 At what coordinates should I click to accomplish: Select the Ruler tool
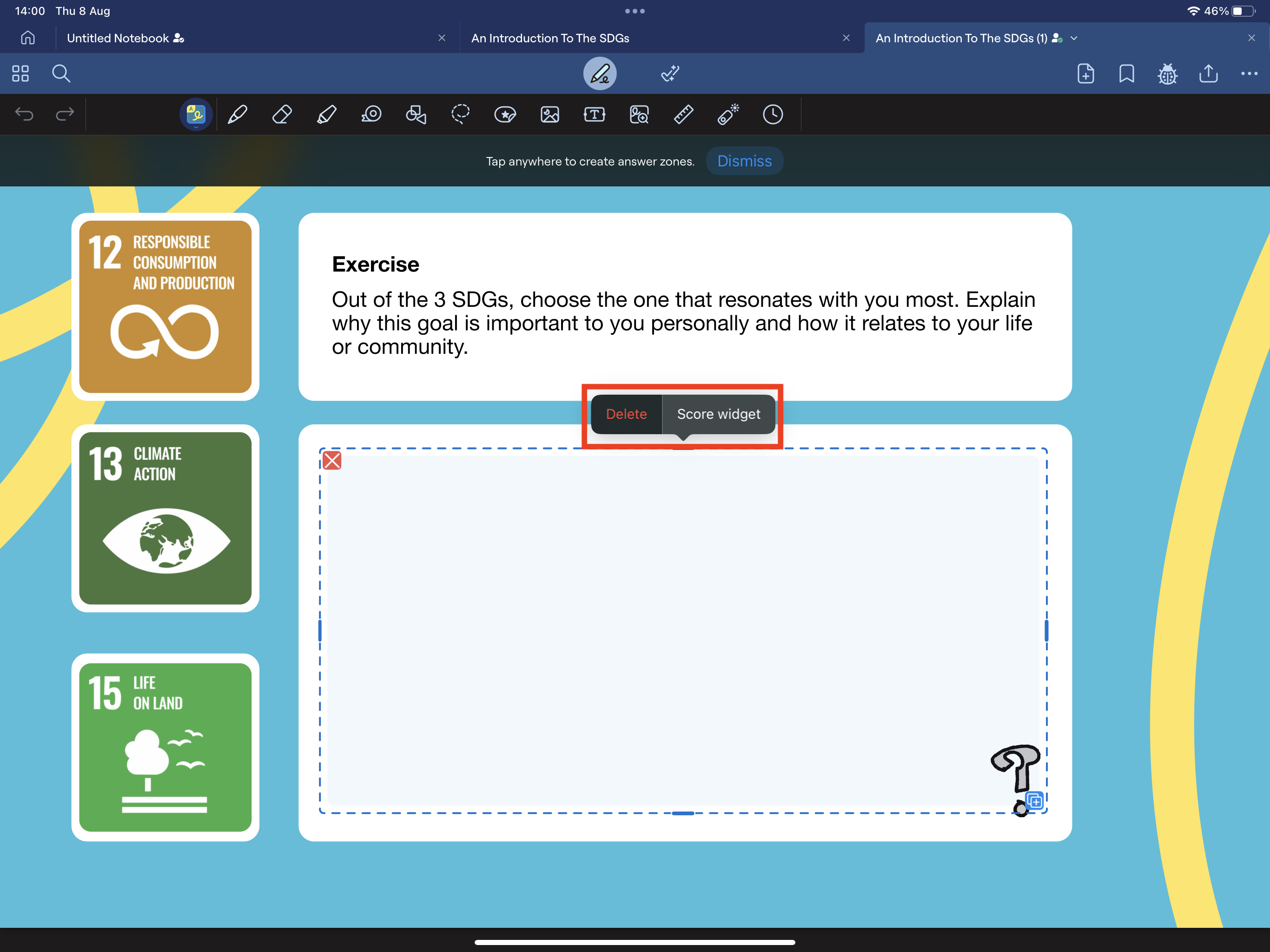pos(683,114)
